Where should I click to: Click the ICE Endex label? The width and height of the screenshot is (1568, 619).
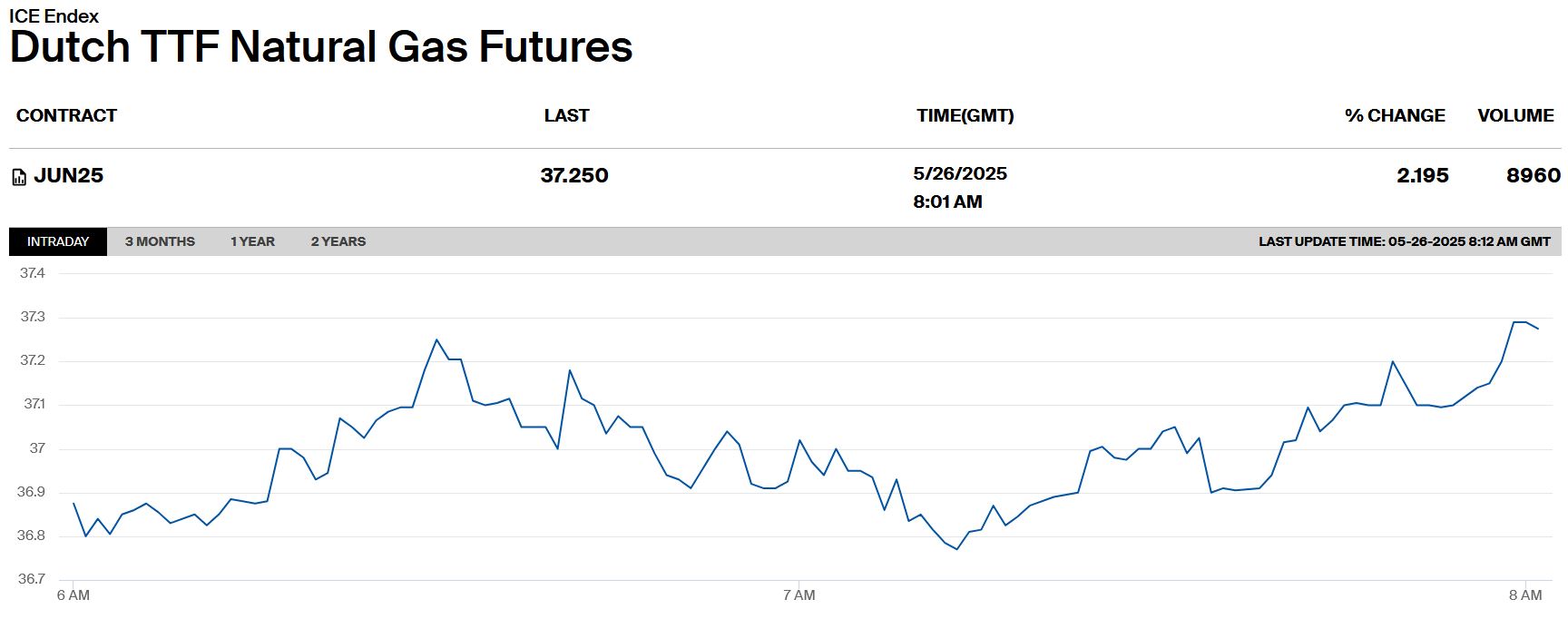(54, 15)
